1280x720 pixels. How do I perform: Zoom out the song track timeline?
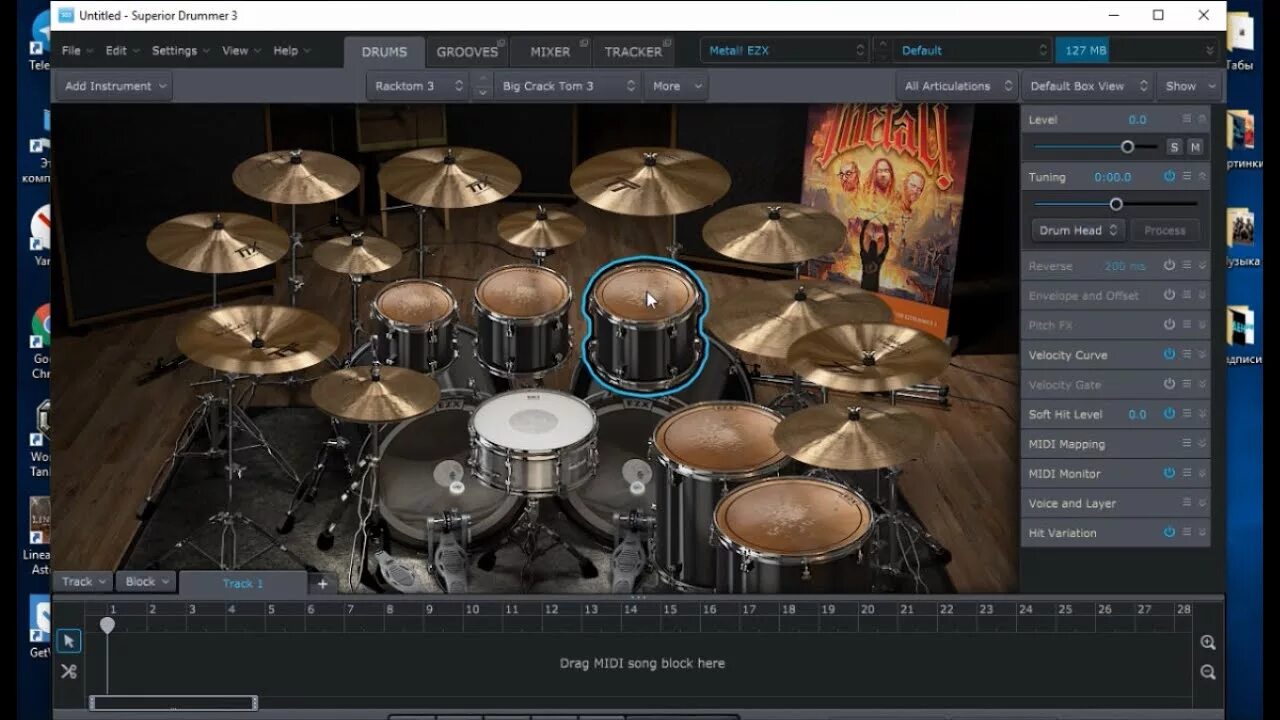tap(1208, 672)
